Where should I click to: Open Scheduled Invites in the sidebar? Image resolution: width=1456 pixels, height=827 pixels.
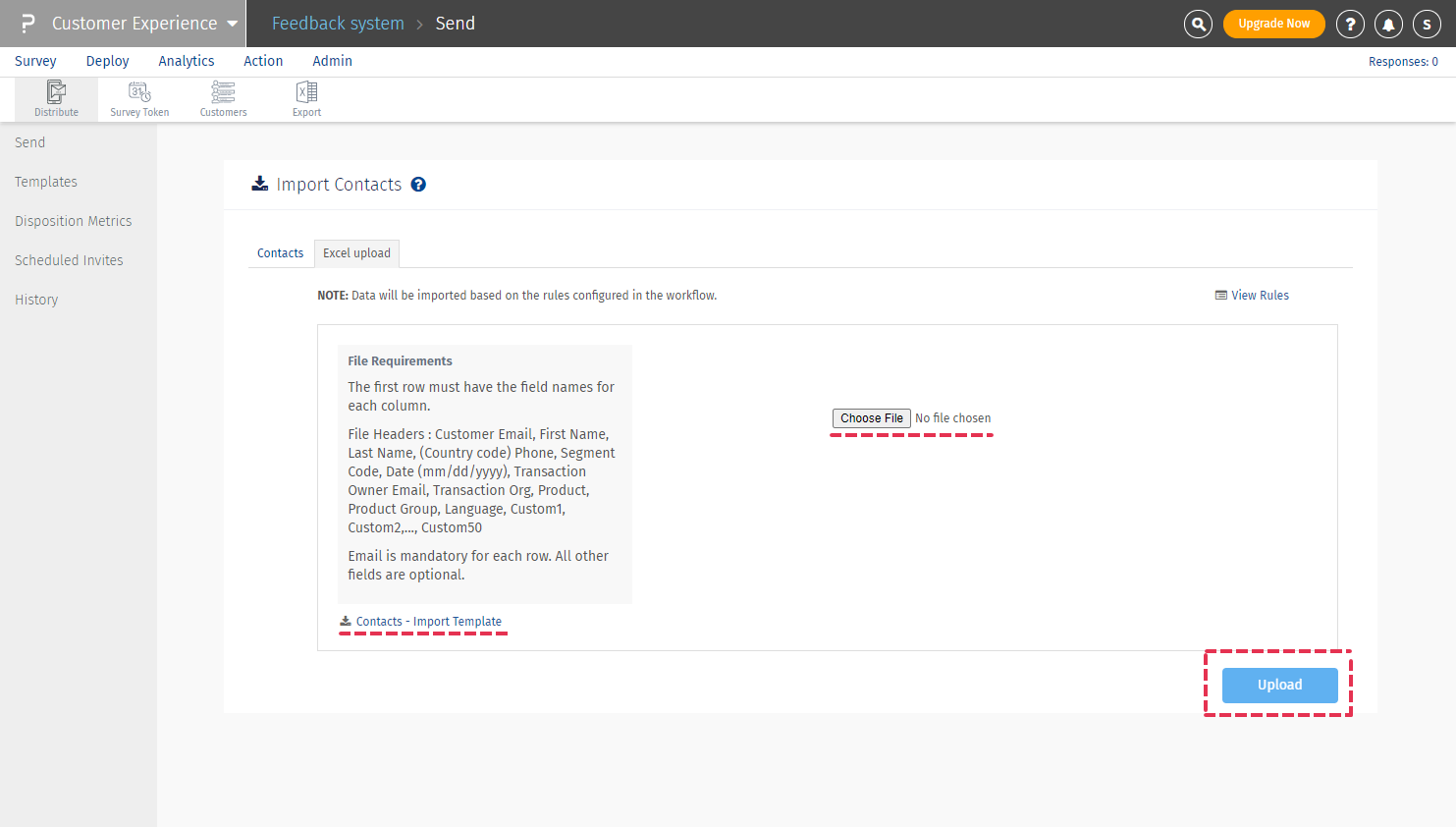(x=69, y=260)
